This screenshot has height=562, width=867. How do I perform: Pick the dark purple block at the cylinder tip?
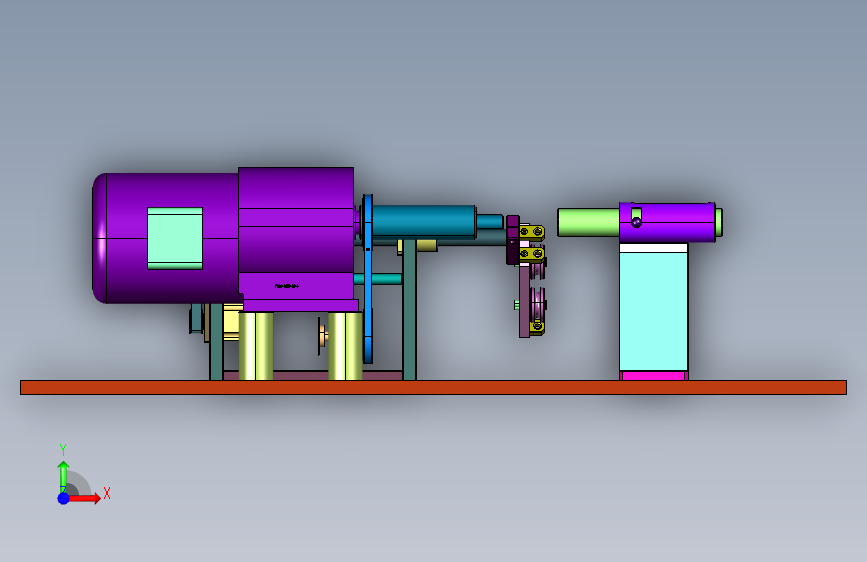coord(513,240)
